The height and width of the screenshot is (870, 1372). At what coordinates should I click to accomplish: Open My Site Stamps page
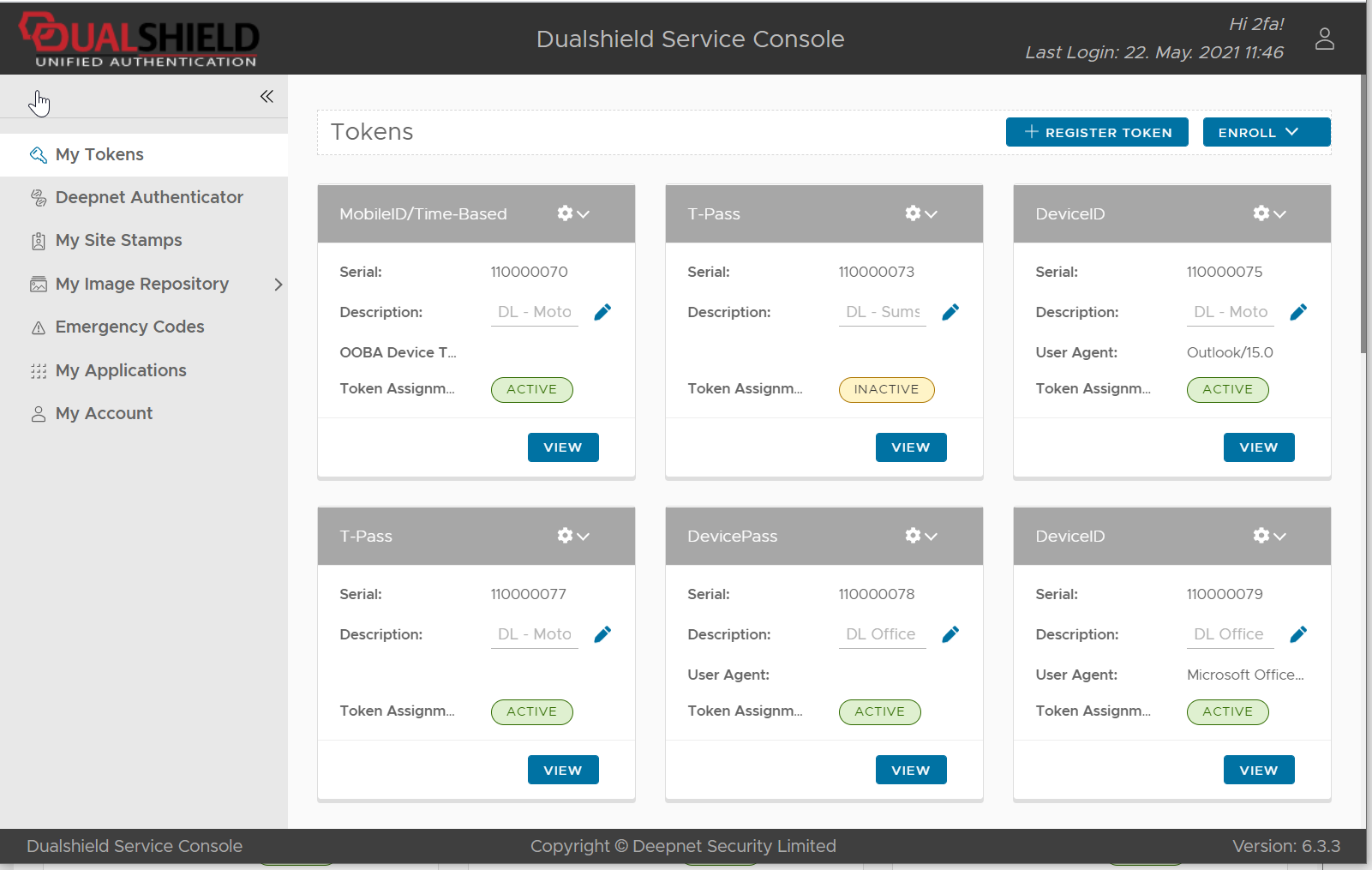[118, 240]
